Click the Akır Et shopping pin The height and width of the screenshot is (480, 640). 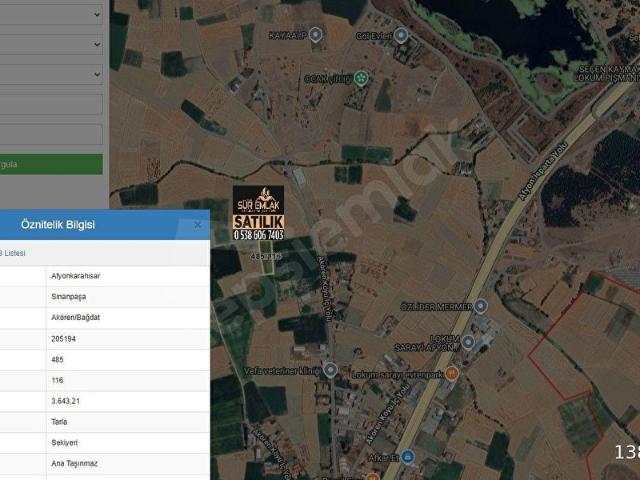[407, 457]
